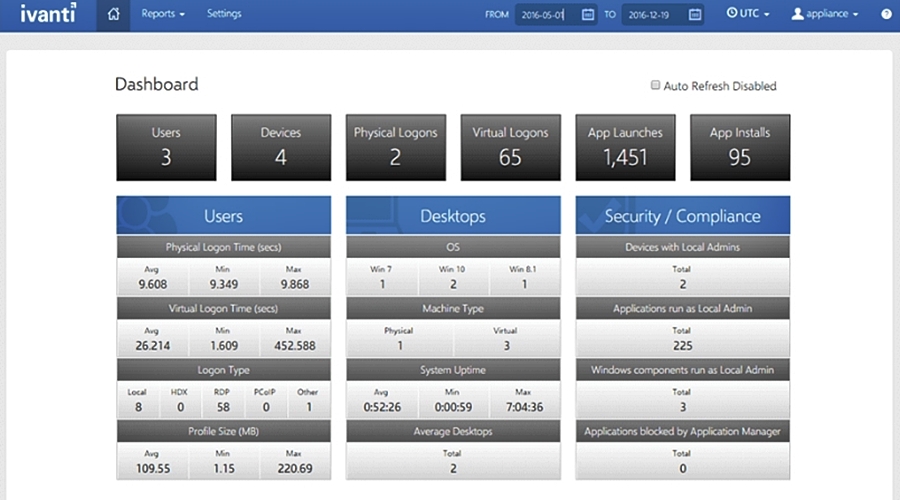Open the Physical Logons tile
The width and height of the screenshot is (900, 500).
(x=396, y=148)
